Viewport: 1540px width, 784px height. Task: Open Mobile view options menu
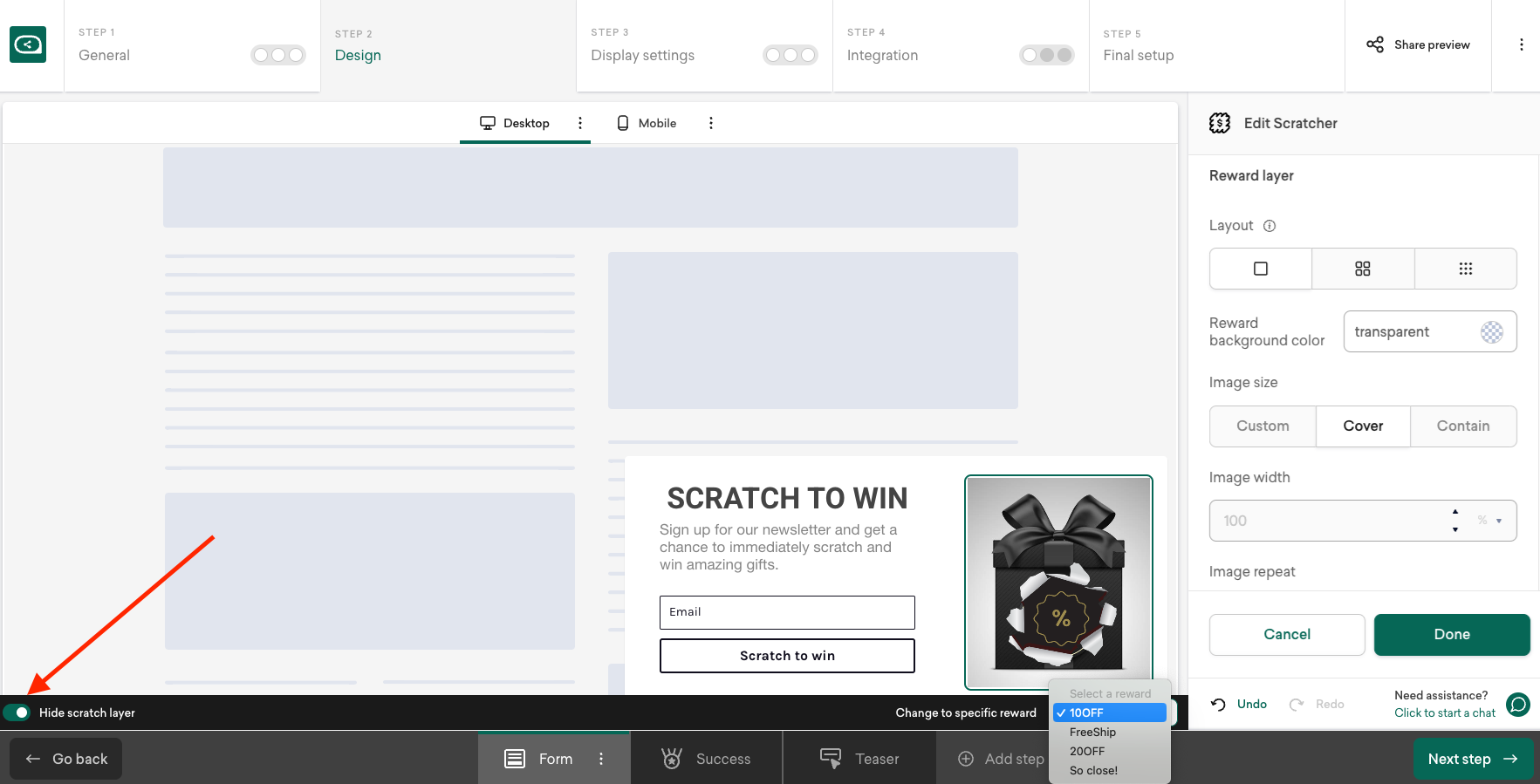(x=711, y=123)
